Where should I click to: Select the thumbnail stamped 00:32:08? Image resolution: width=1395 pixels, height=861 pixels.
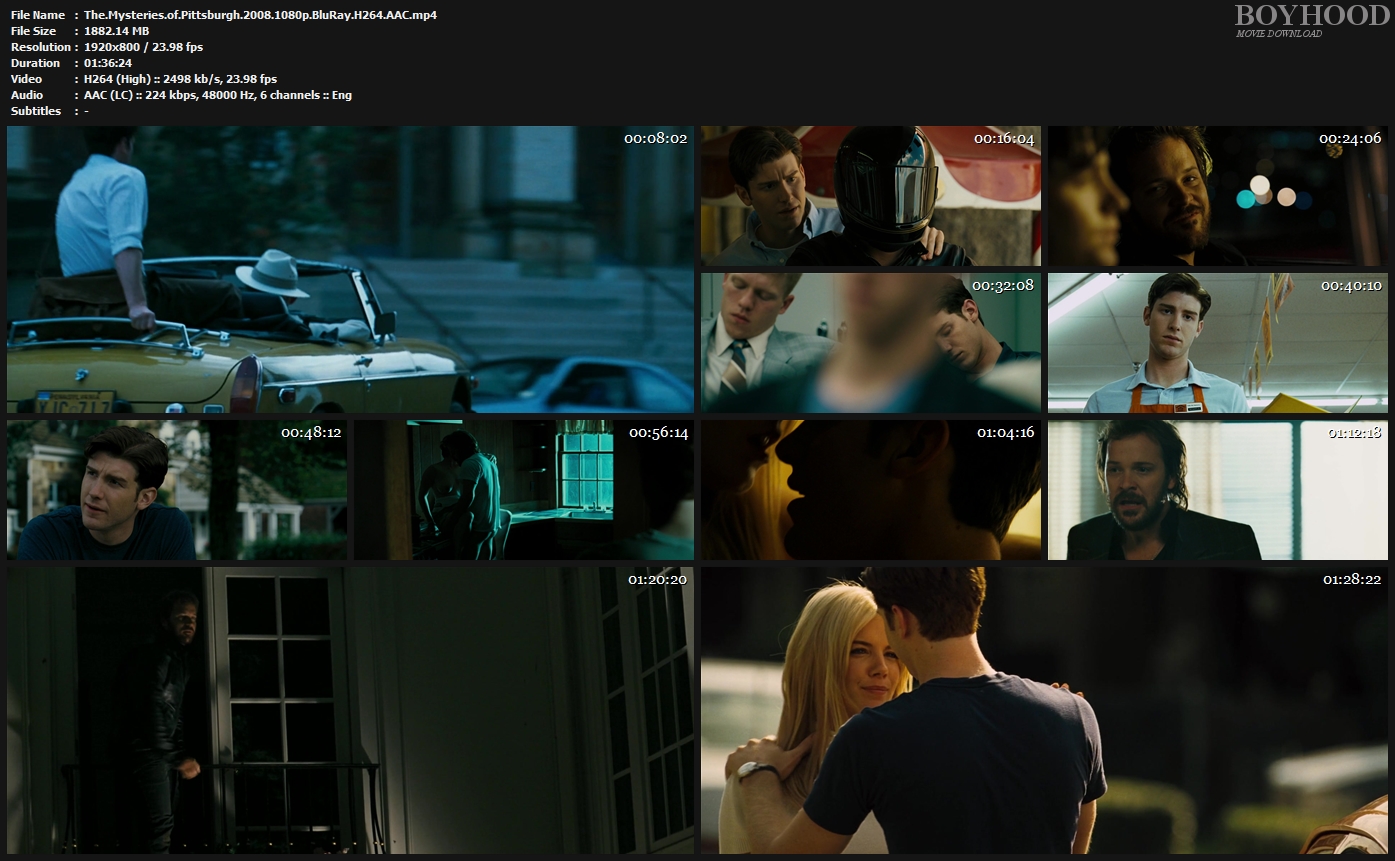(x=870, y=343)
